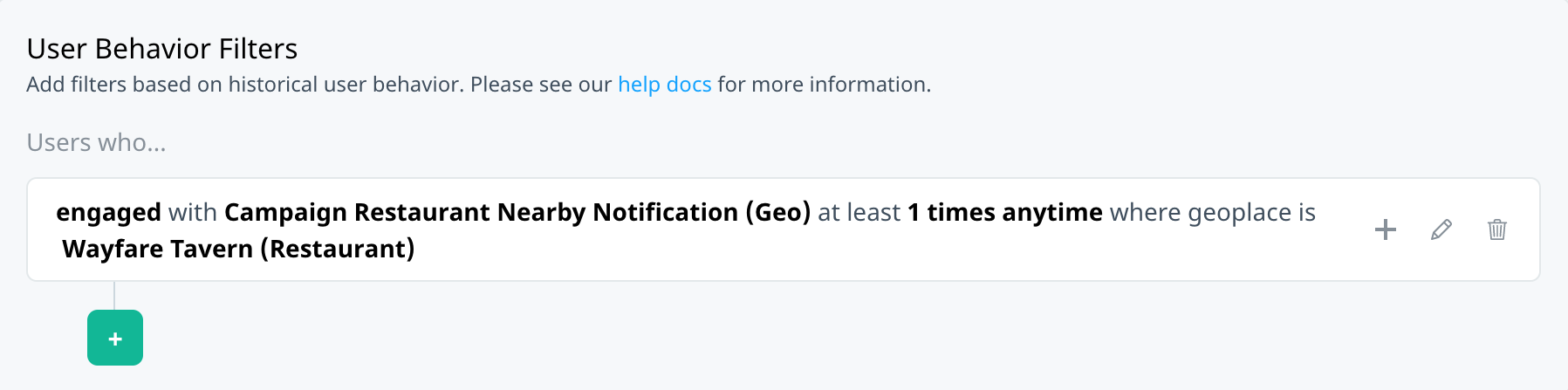Click the for more information text
The width and height of the screenshot is (1568, 390).
pos(825,85)
